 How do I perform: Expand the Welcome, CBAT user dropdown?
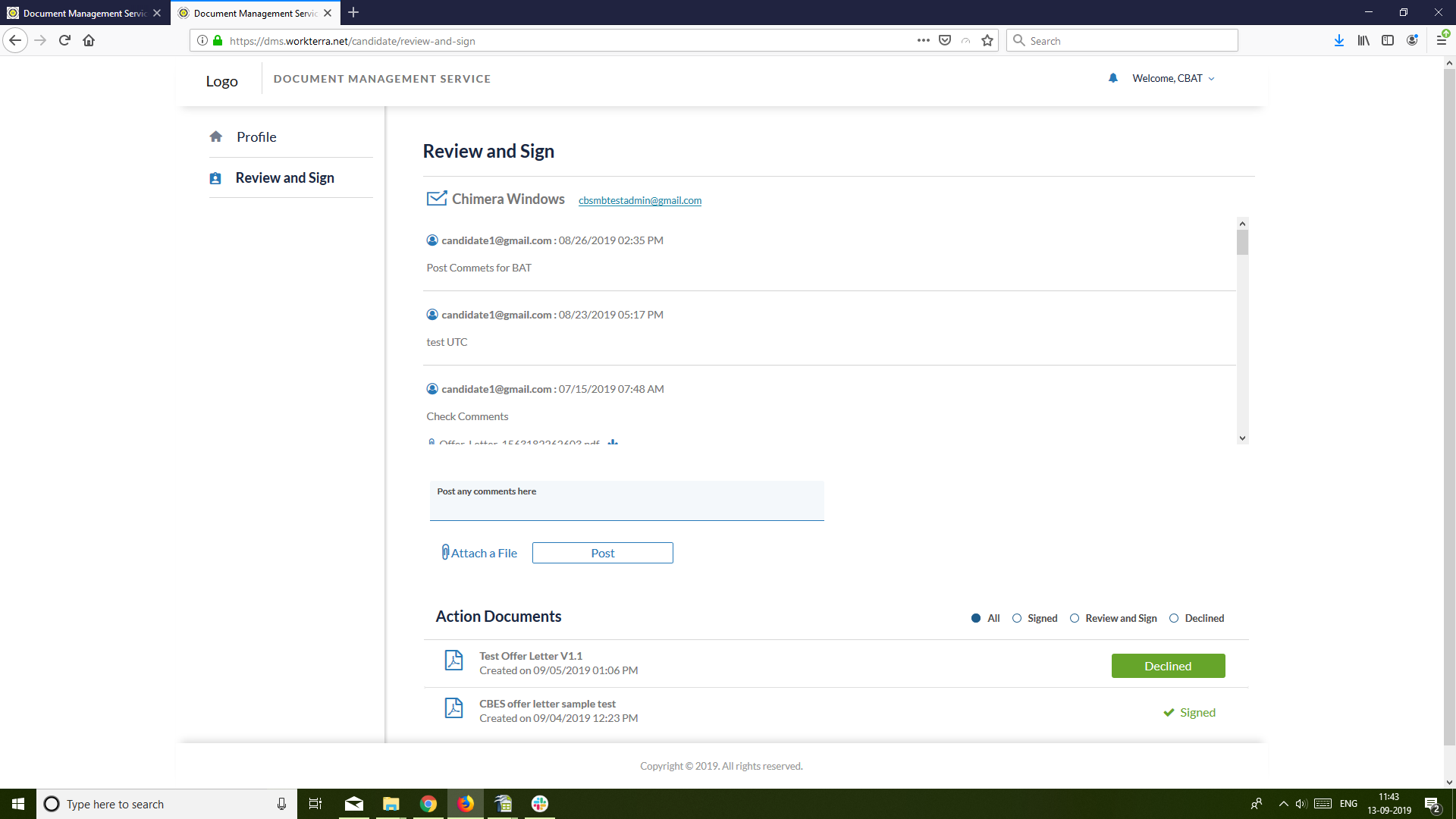click(x=1173, y=78)
